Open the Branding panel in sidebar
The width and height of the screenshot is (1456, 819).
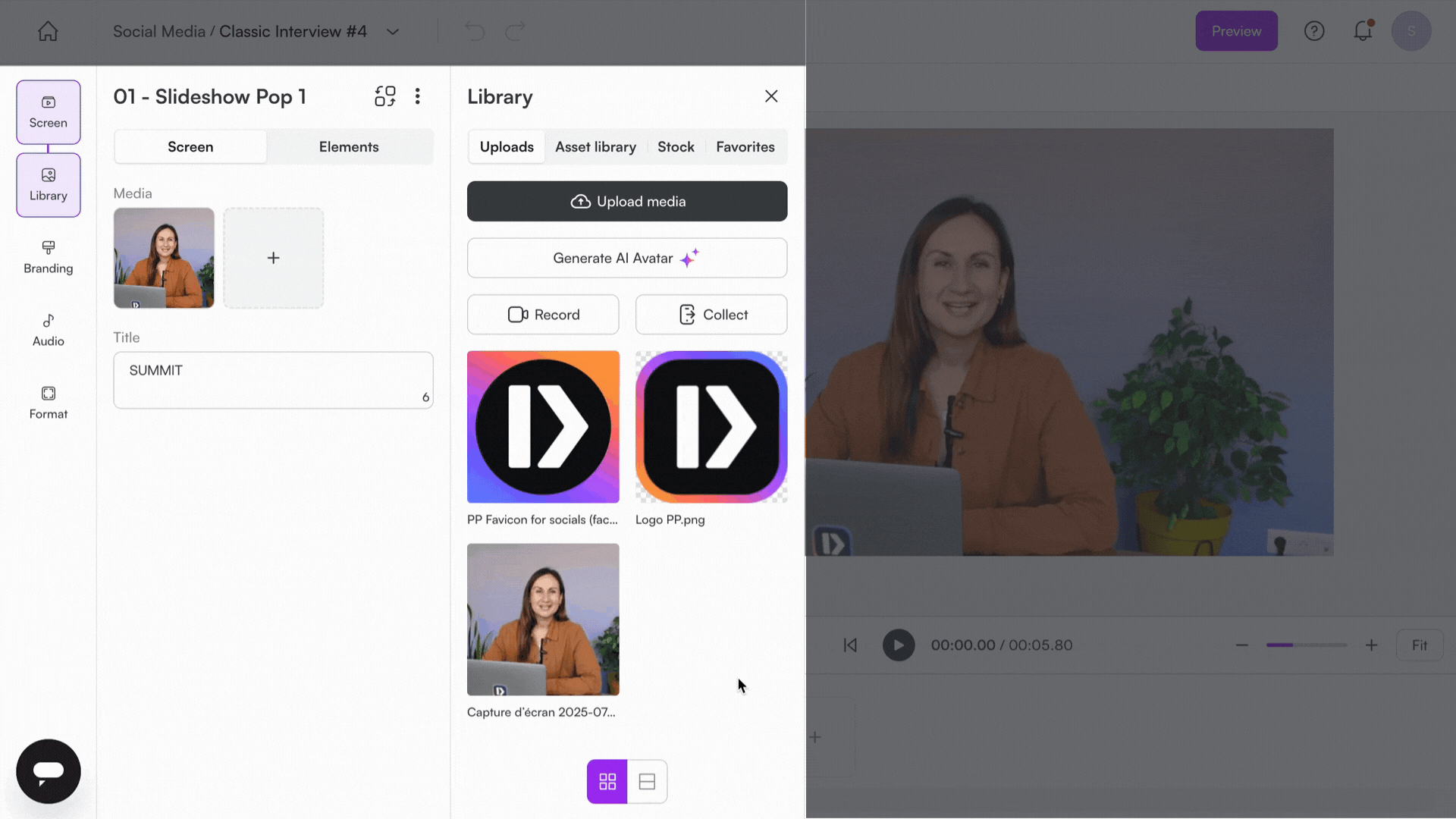pyautogui.click(x=48, y=257)
